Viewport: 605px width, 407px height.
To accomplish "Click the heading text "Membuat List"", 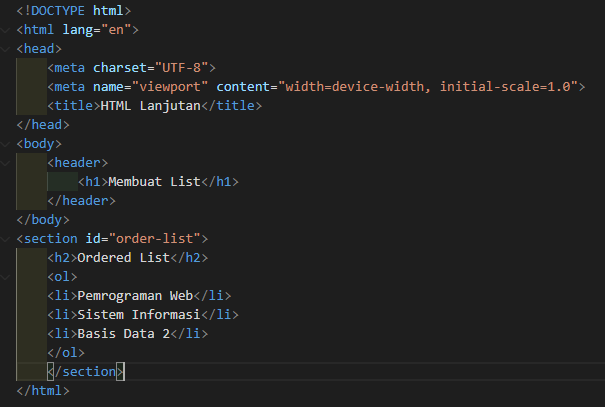I will 154,182.
